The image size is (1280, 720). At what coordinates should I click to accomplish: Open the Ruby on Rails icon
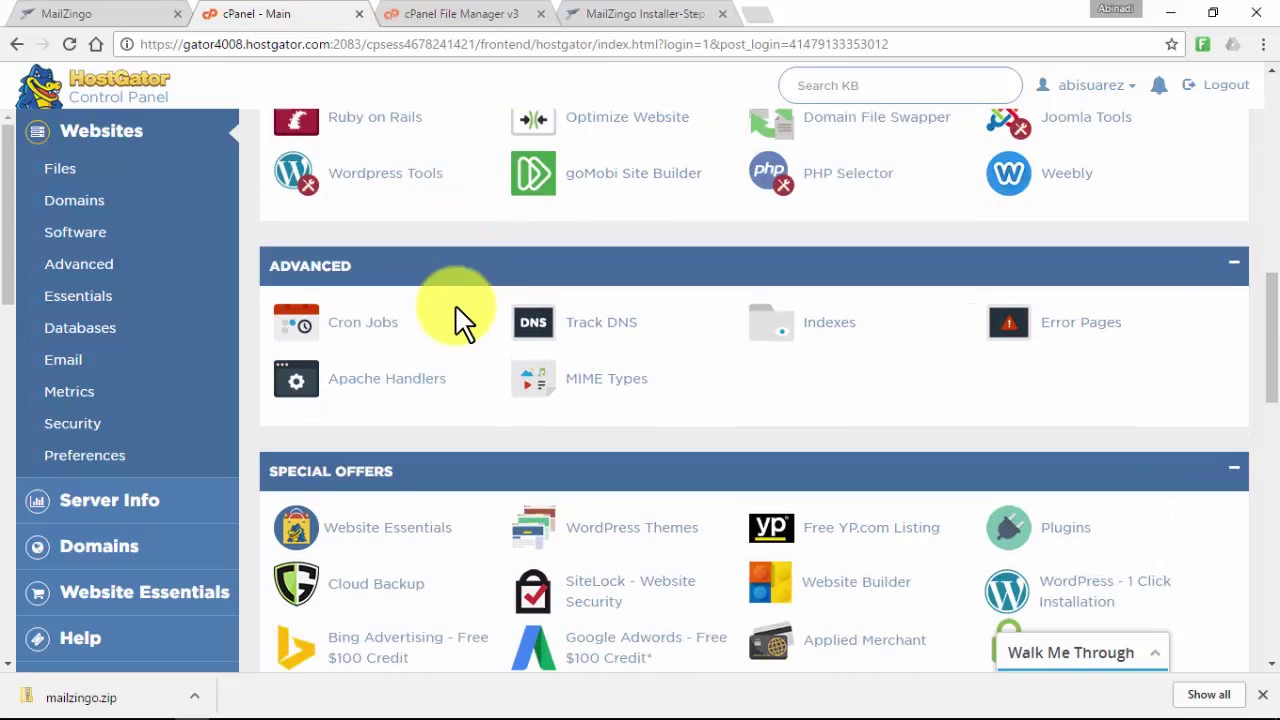tap(296, 120)
